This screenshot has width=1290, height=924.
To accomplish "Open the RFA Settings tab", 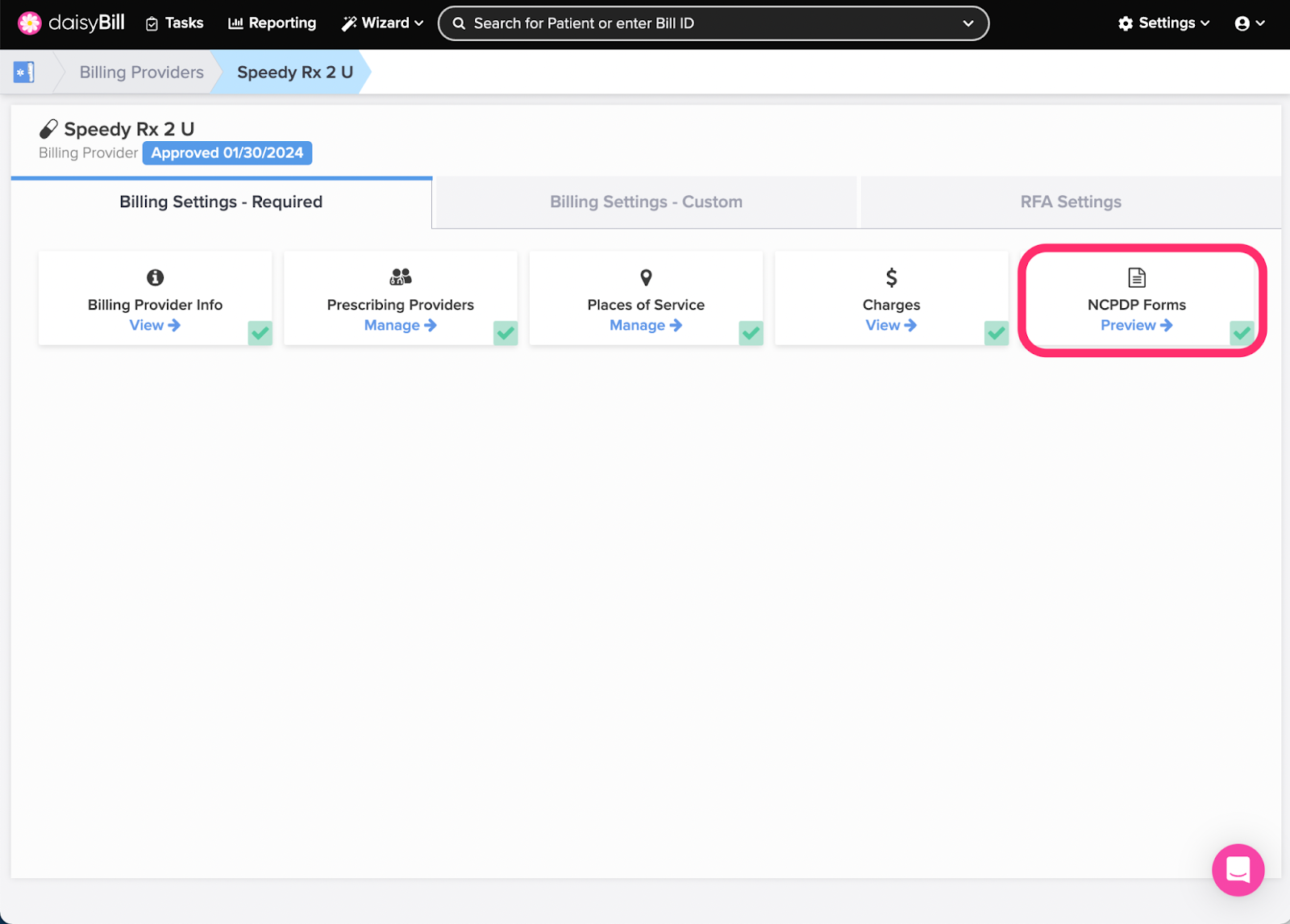I will click(x=1071, y=202).
